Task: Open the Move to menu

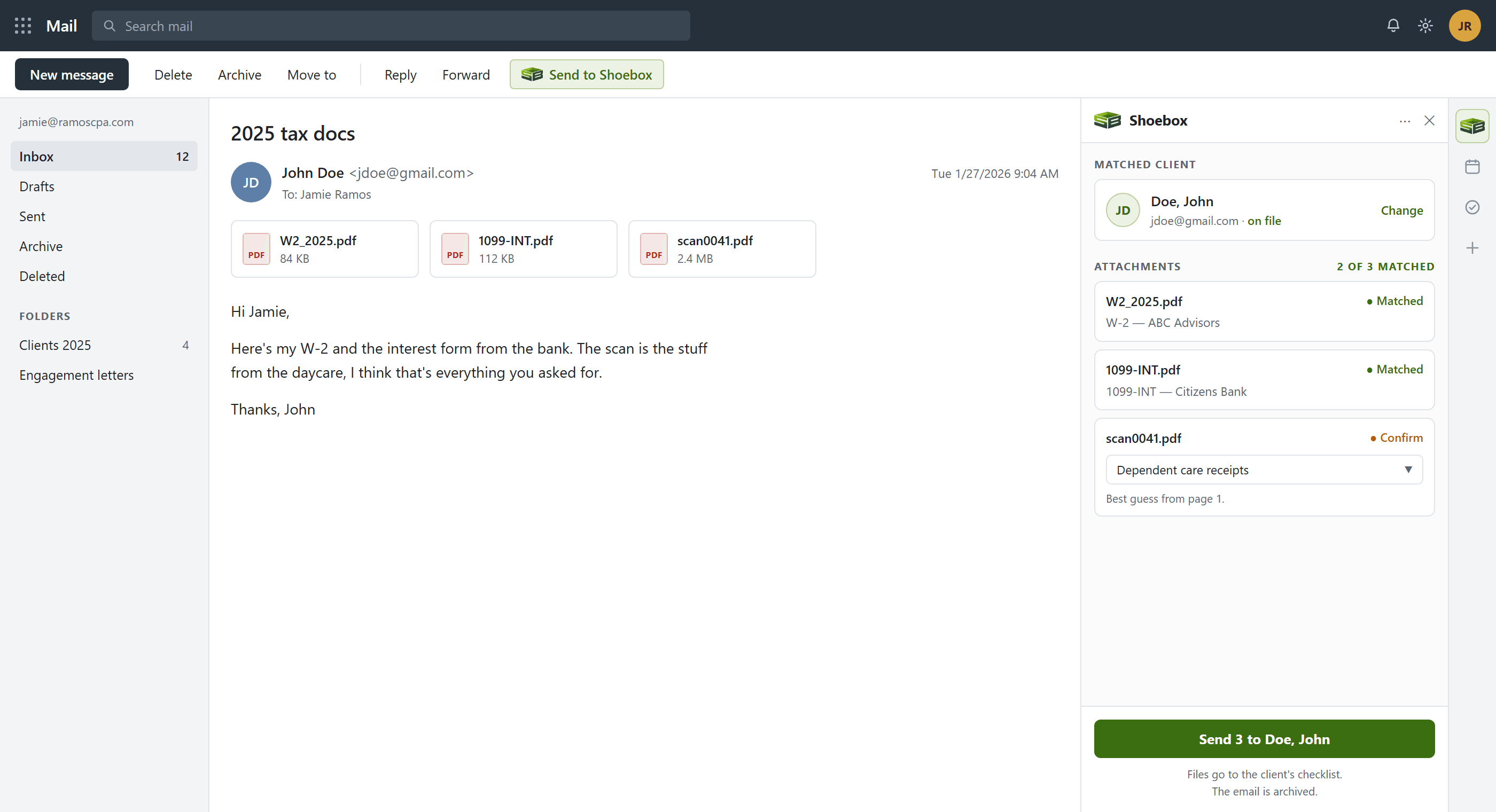Action: tap(311, 74)
